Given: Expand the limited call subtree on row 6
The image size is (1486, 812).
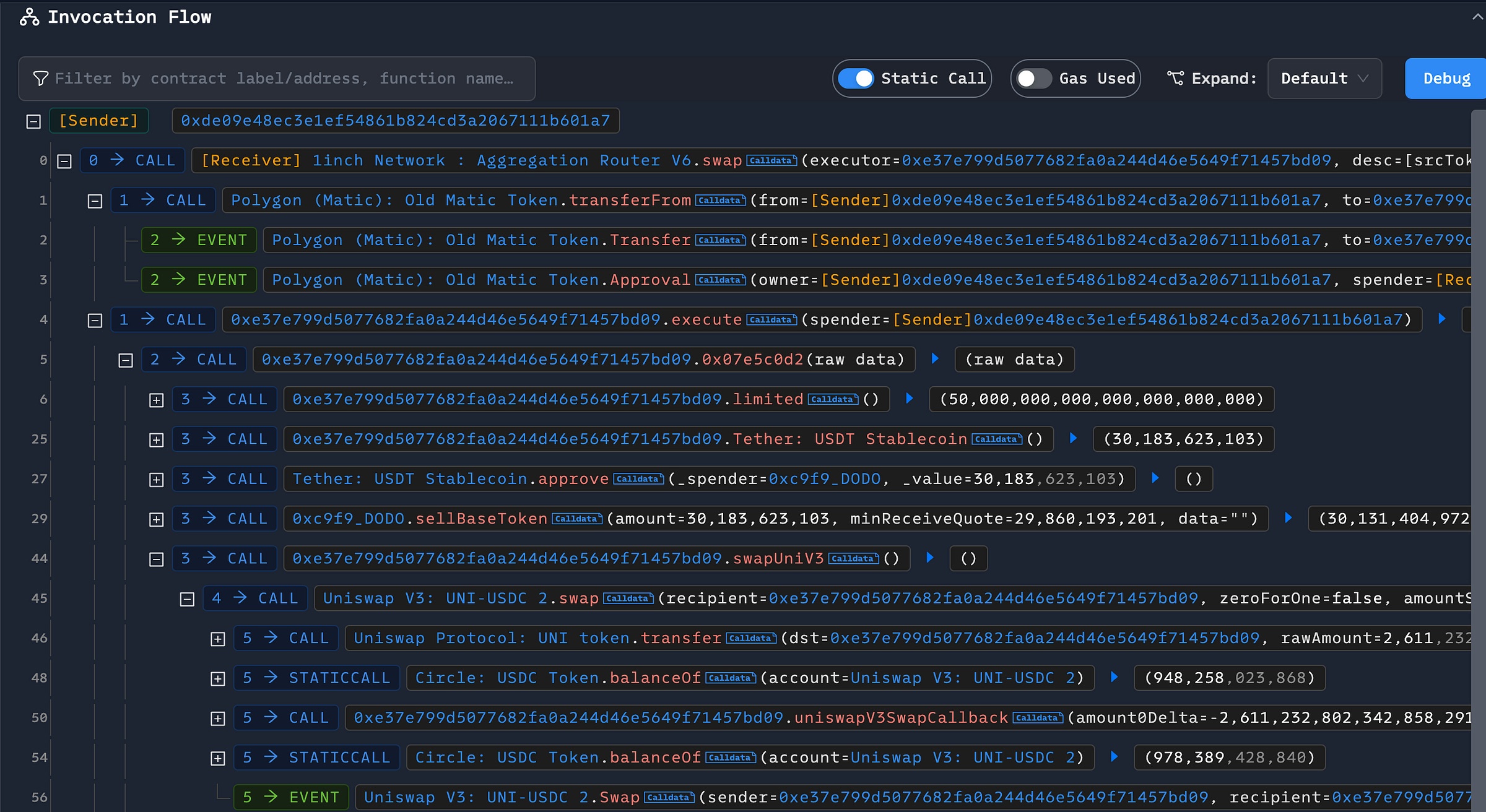Looking at the screenshot, I should point(155,399).
